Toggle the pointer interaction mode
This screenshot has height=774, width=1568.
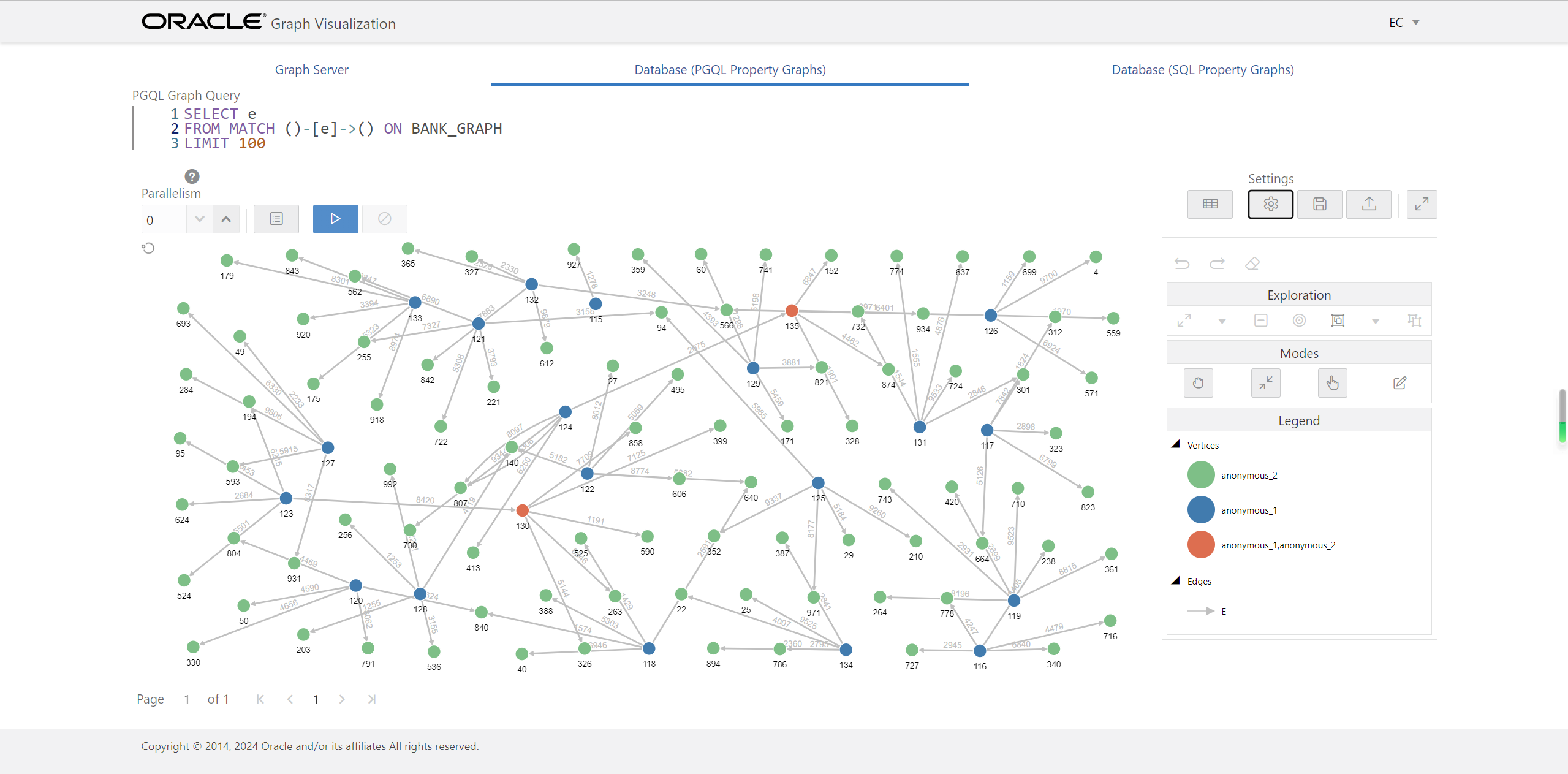[x=1332, y=383]
